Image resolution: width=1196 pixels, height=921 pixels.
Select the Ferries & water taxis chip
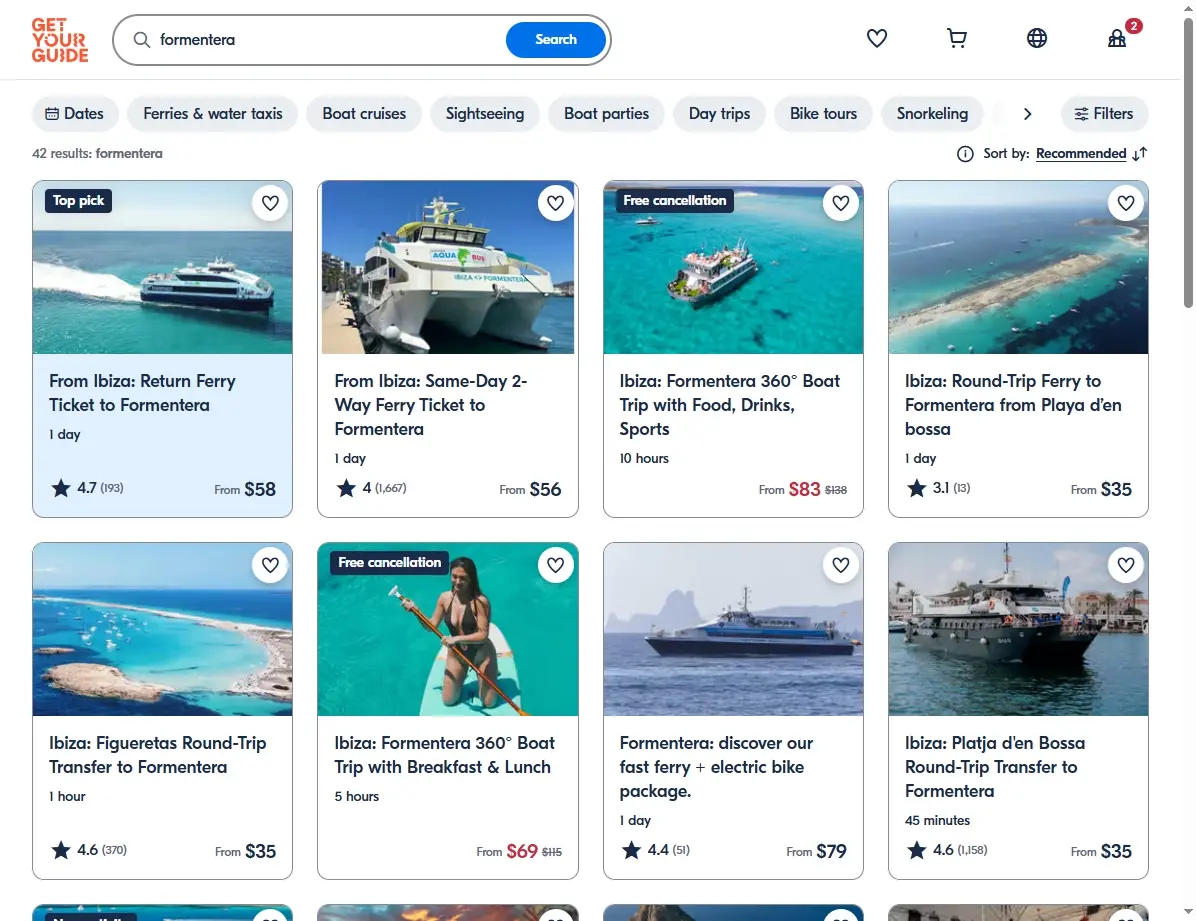coord(213,114)
